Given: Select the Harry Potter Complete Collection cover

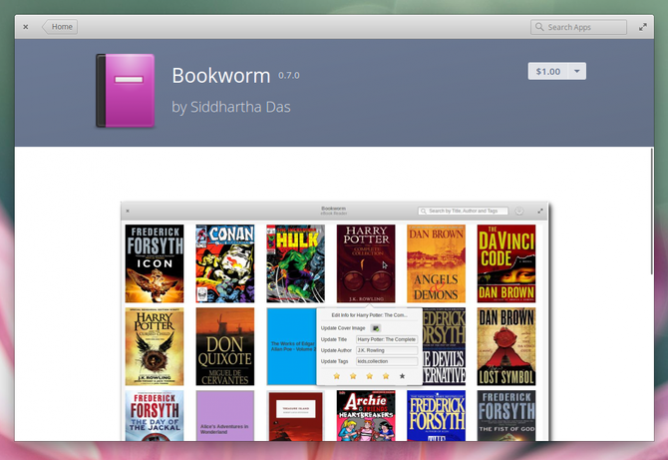Looking at the screenshot, I should click(x=366, y=263).
